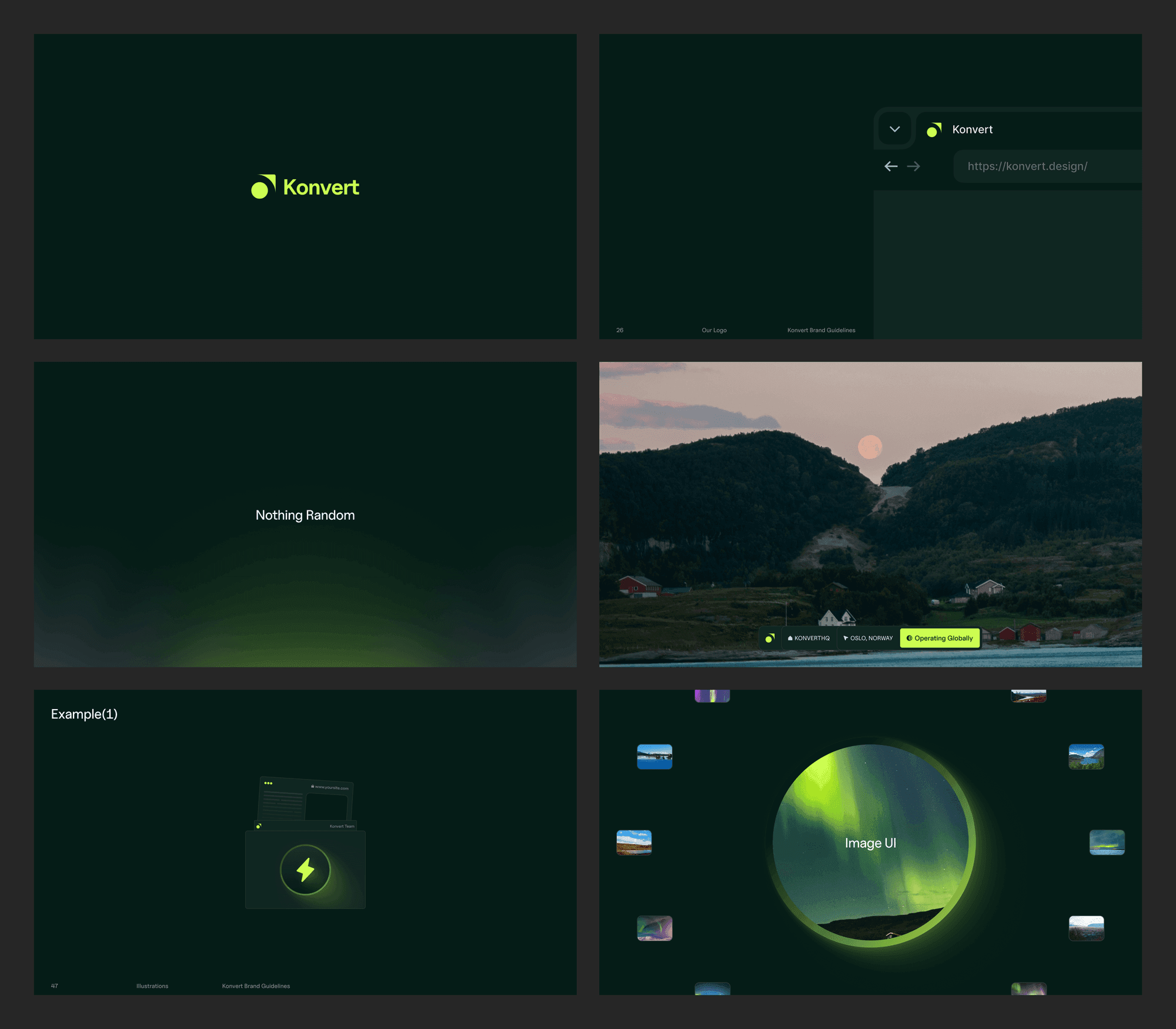Click the 'Example(1)' heading
Viewport: 1176px width, 1029px height.
point(84,714)
